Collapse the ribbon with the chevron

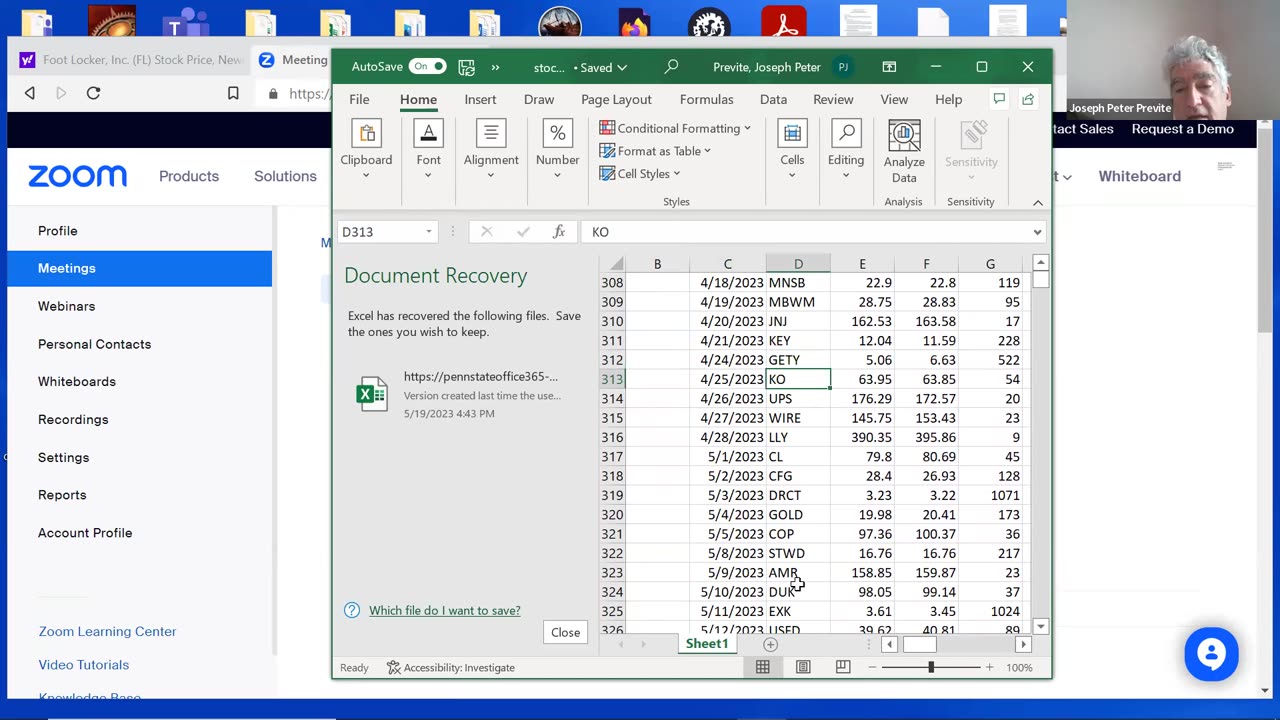[1037, 202]
